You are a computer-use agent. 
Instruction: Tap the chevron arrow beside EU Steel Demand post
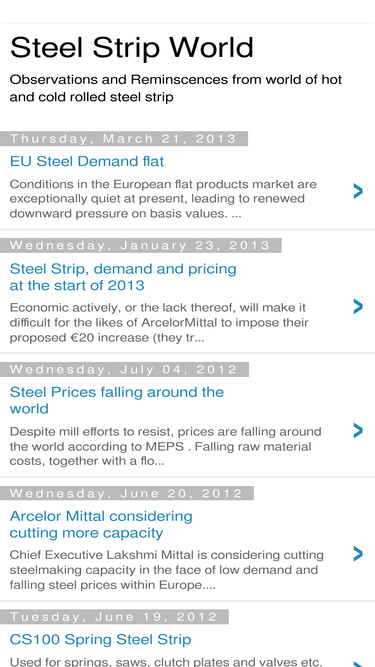point(358,191)
